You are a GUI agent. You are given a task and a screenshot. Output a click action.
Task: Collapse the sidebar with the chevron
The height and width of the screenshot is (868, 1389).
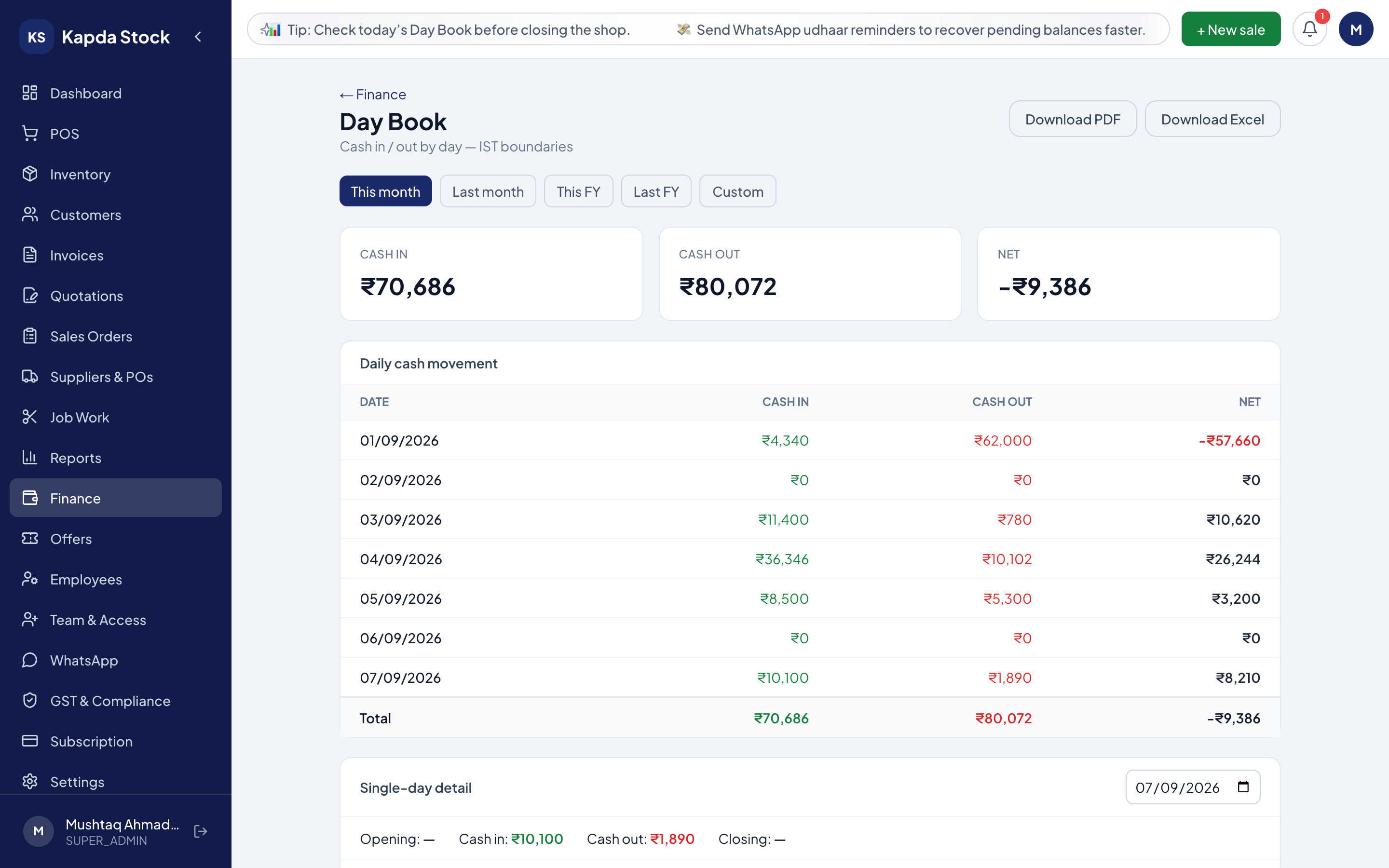(198, 37)
